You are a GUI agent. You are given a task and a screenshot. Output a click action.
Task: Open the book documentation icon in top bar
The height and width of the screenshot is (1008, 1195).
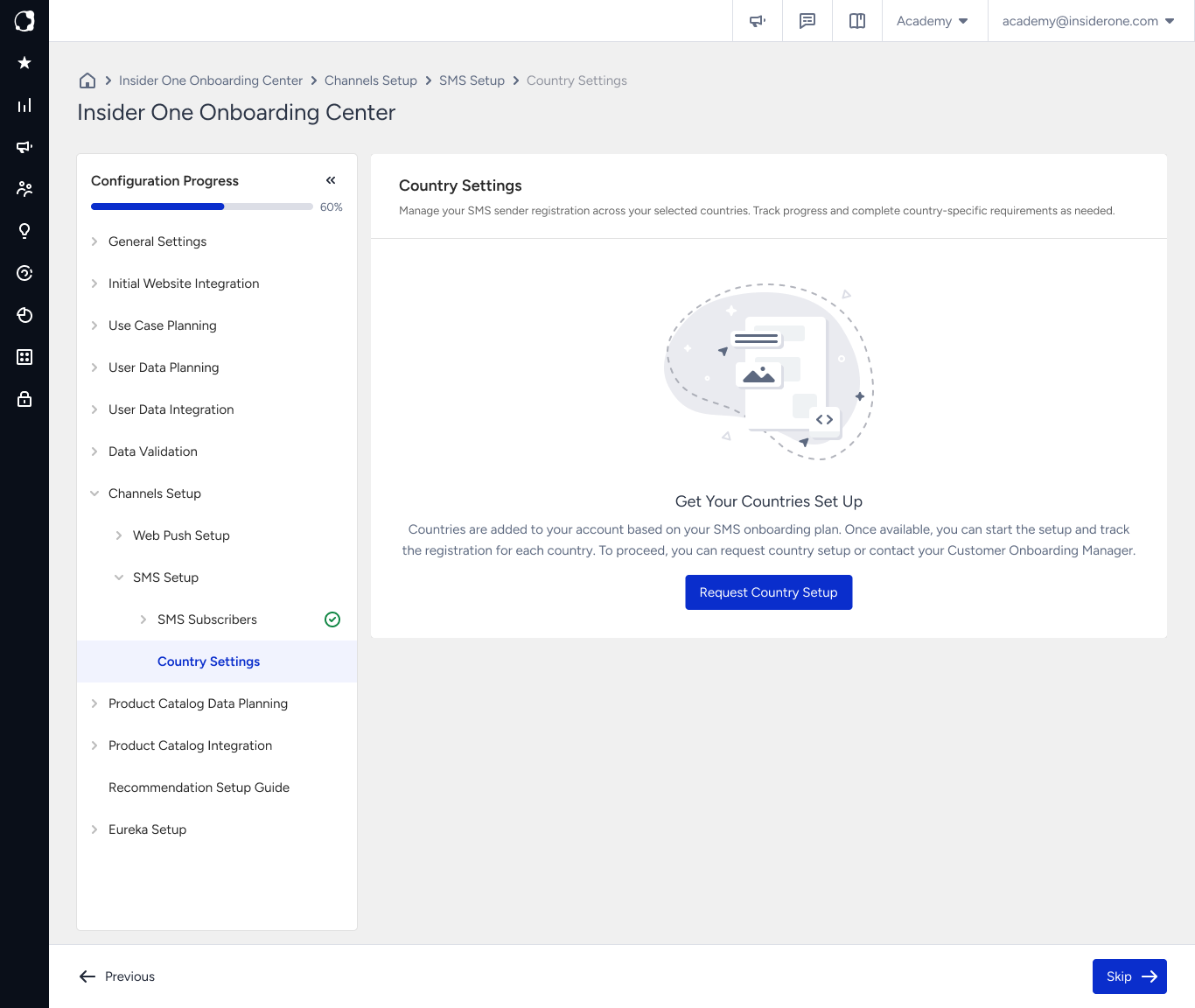pos(857,21)
